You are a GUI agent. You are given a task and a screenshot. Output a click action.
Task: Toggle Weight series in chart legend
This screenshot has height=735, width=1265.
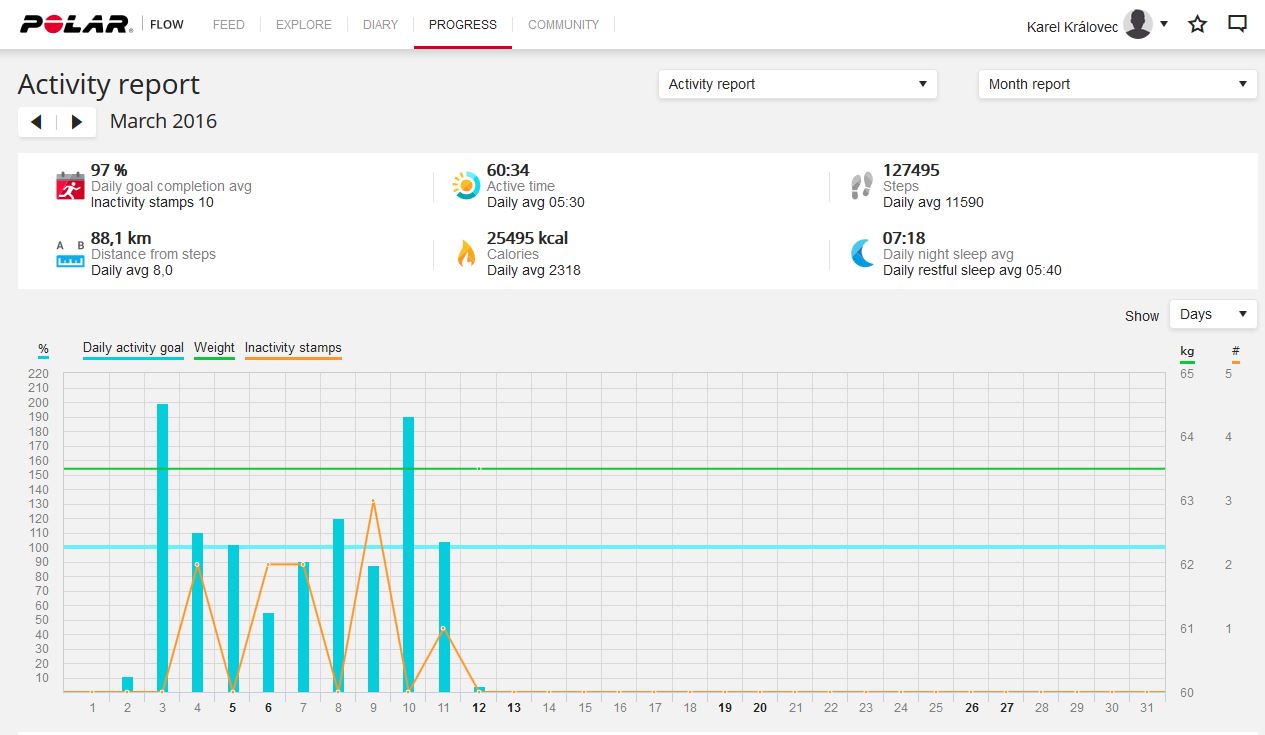coord(214,348)
